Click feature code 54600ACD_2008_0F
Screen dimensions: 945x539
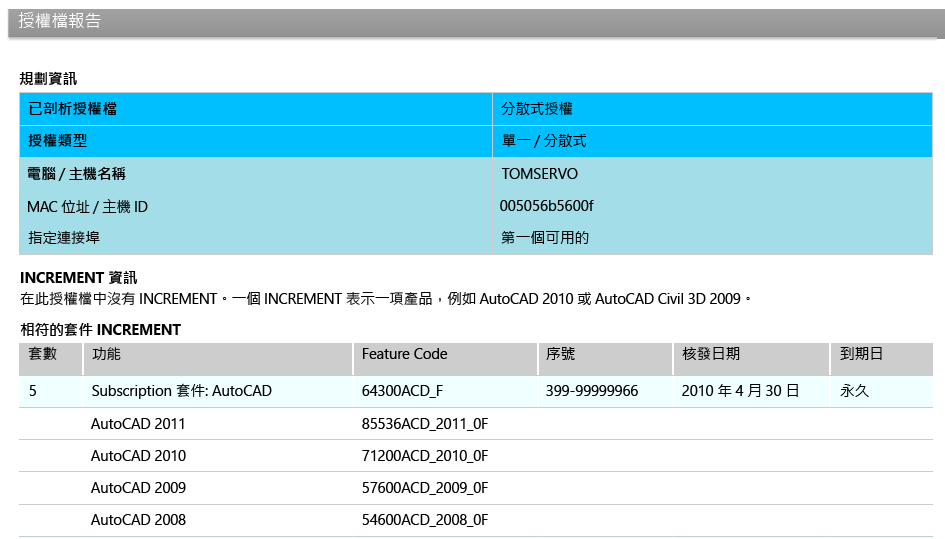coord(425,520)
